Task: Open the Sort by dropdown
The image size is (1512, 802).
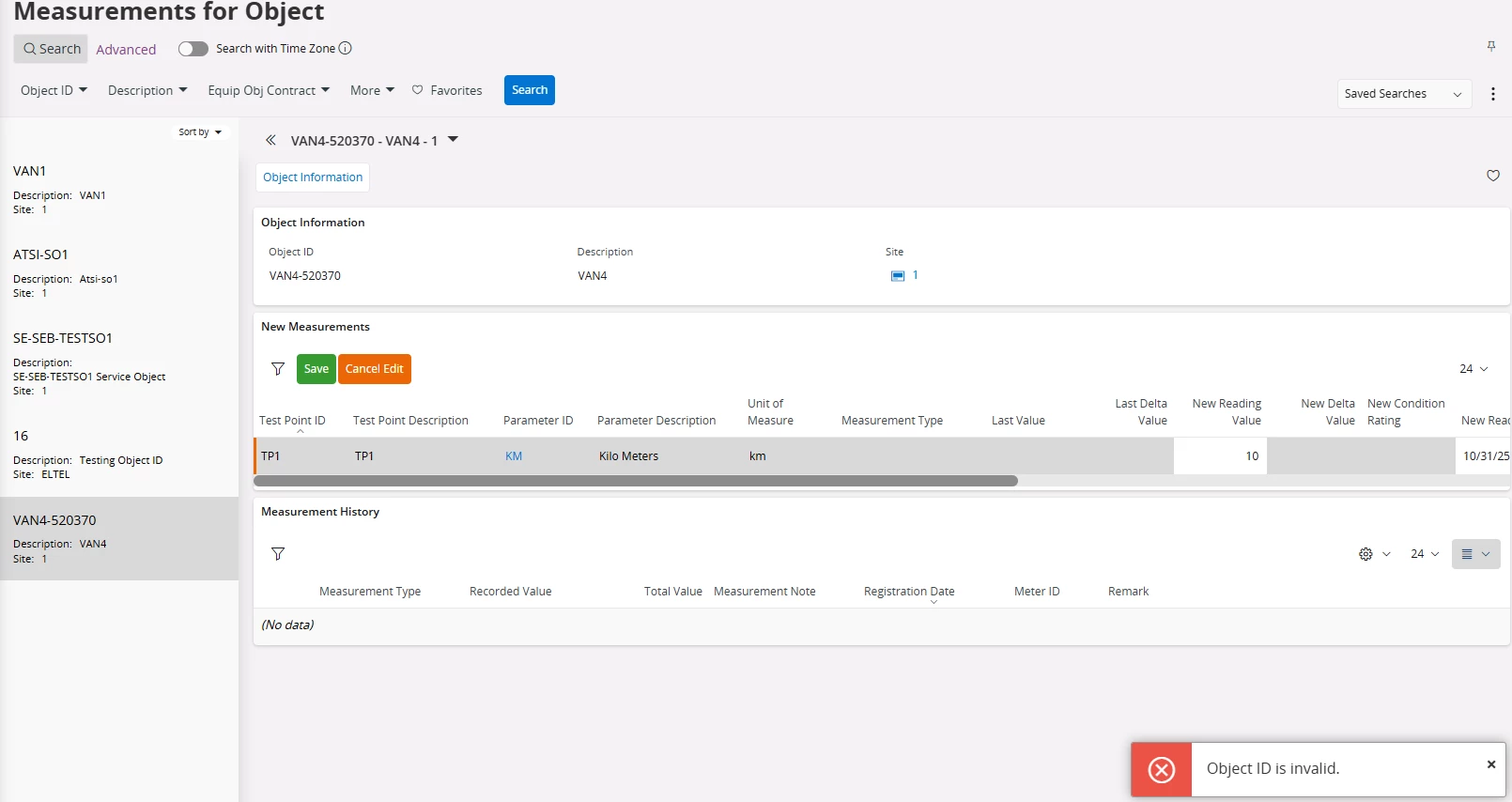Action: coord(200,132)
